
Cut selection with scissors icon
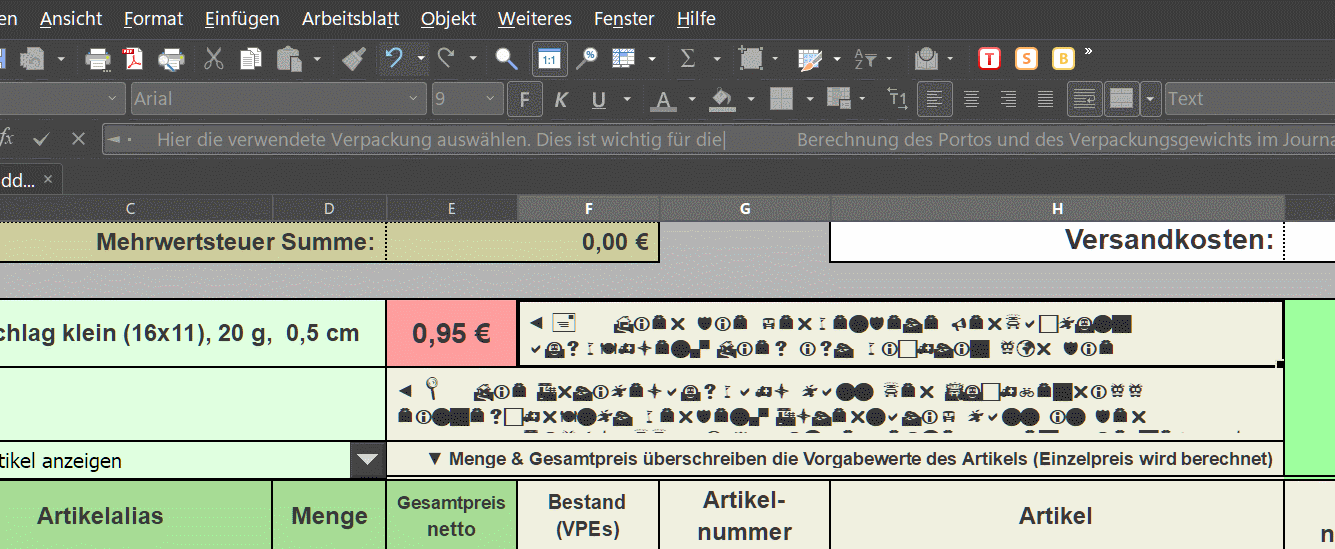pyautogui.click(x=213, y=59)
